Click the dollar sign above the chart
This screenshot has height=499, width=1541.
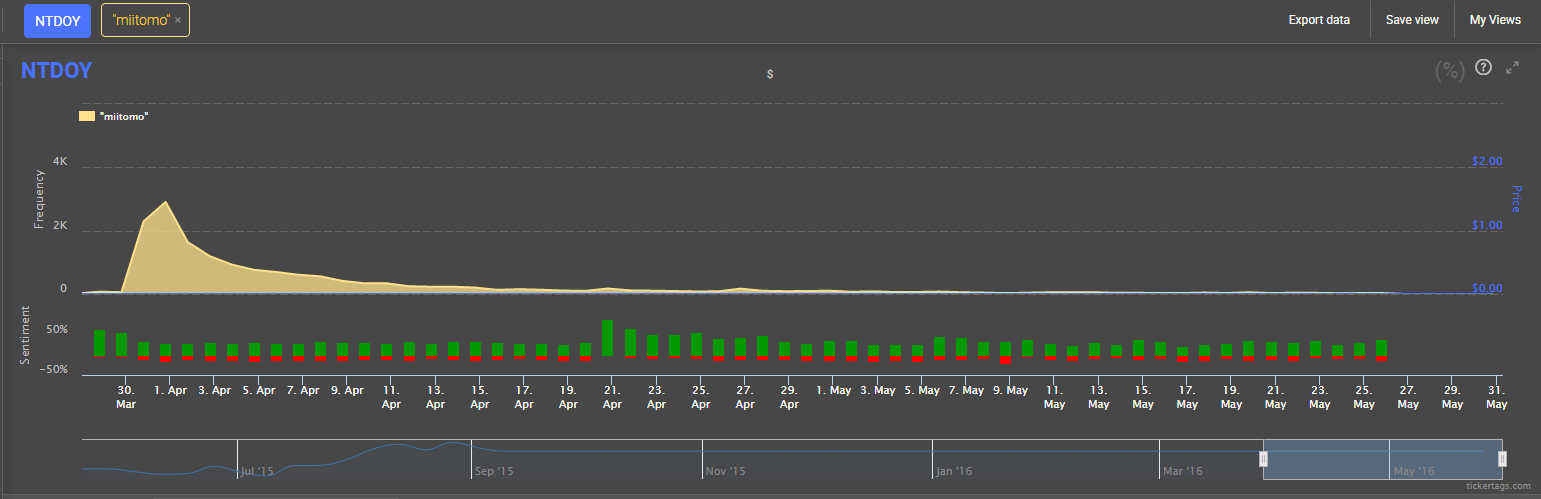(770, 74)
